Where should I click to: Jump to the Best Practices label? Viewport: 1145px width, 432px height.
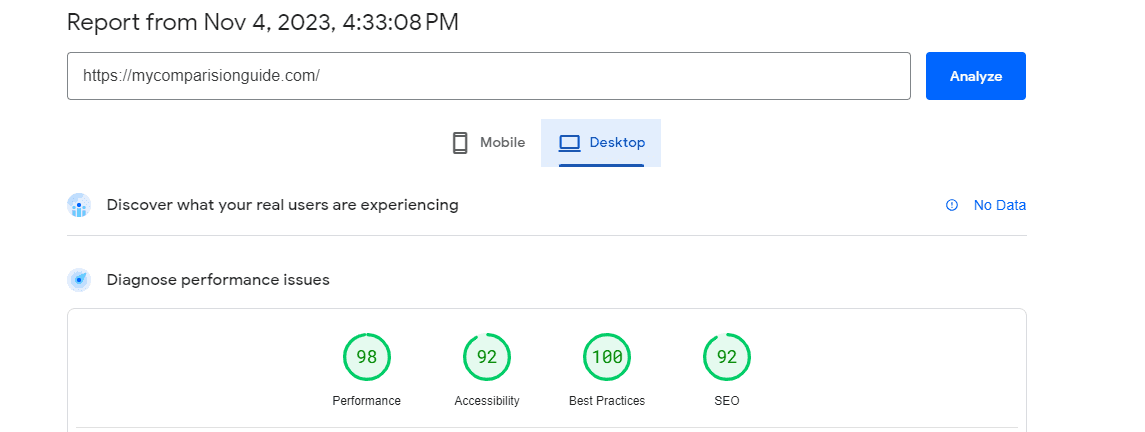607,401
